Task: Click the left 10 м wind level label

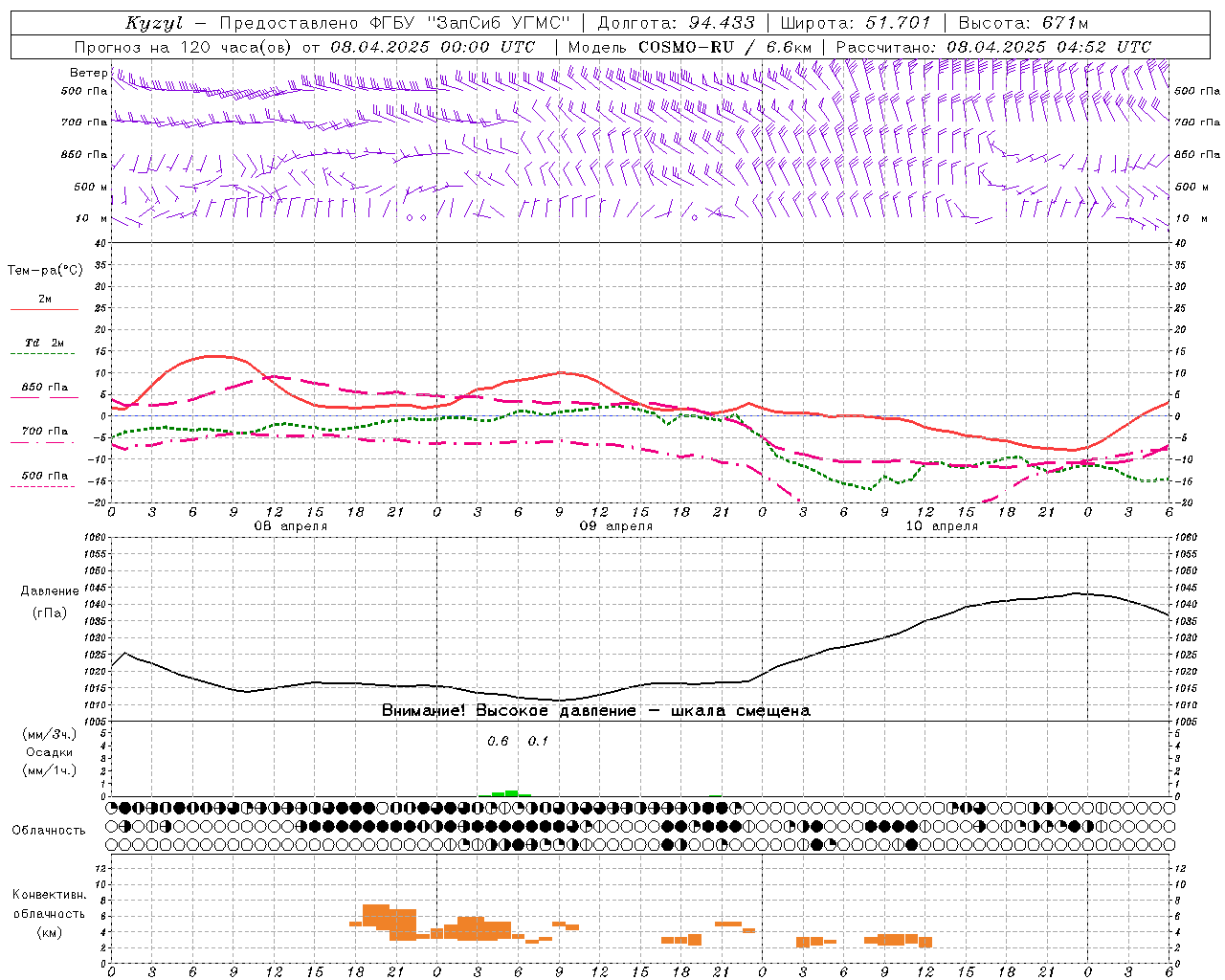Action: (91, 218)
